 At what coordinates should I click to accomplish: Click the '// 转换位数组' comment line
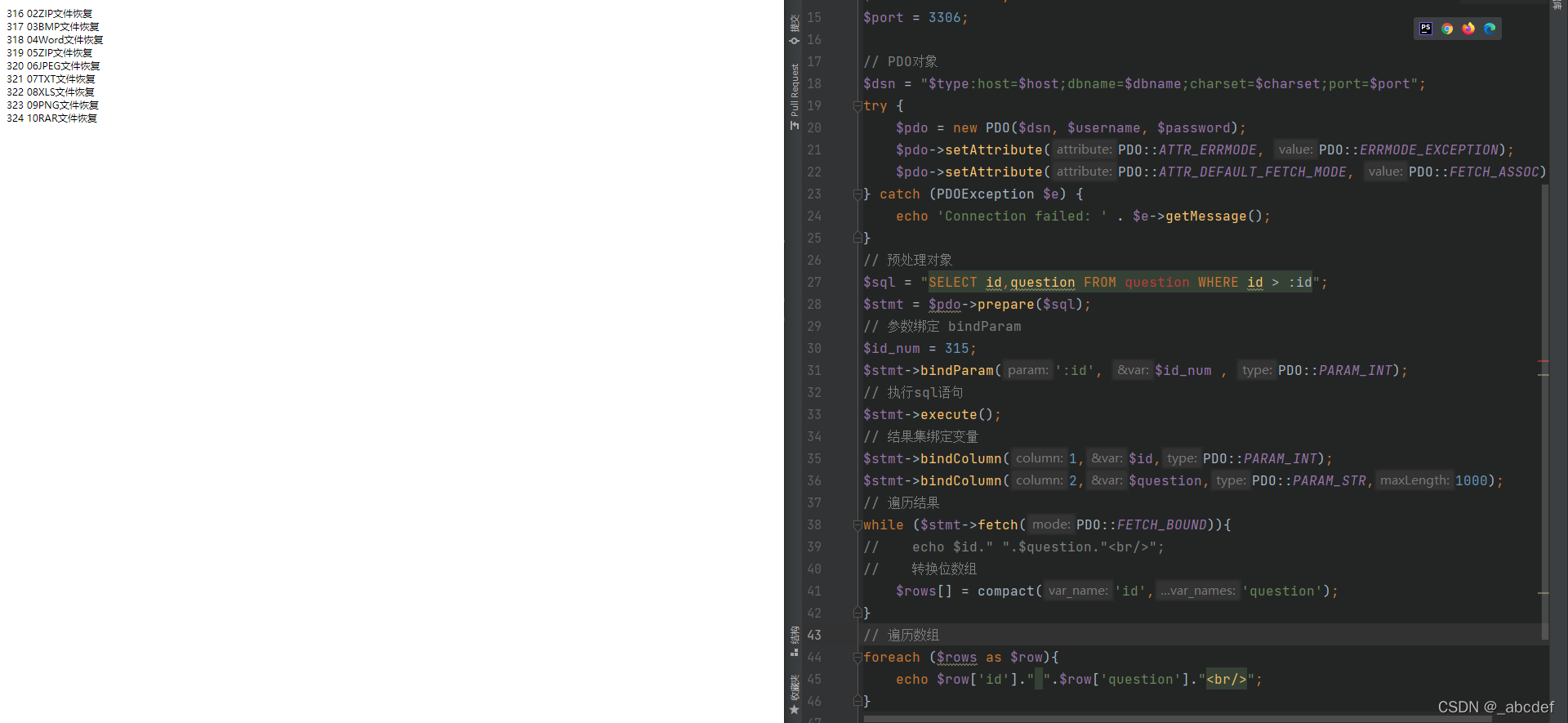tap(920, 569)
